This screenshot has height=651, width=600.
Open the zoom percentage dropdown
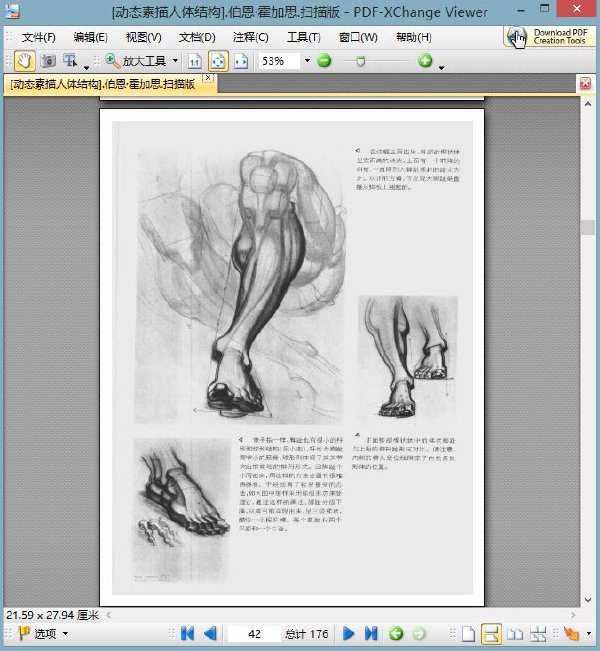tap(307, 61)
